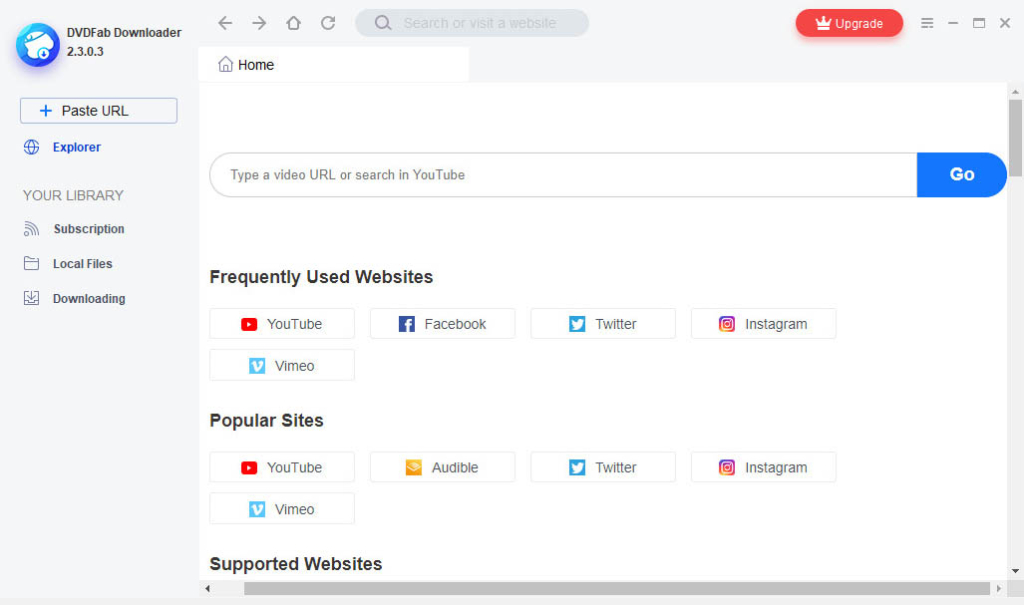Click the video URL or YouTube search field
The image size is (1024, 605).
[x=564, y=175]
